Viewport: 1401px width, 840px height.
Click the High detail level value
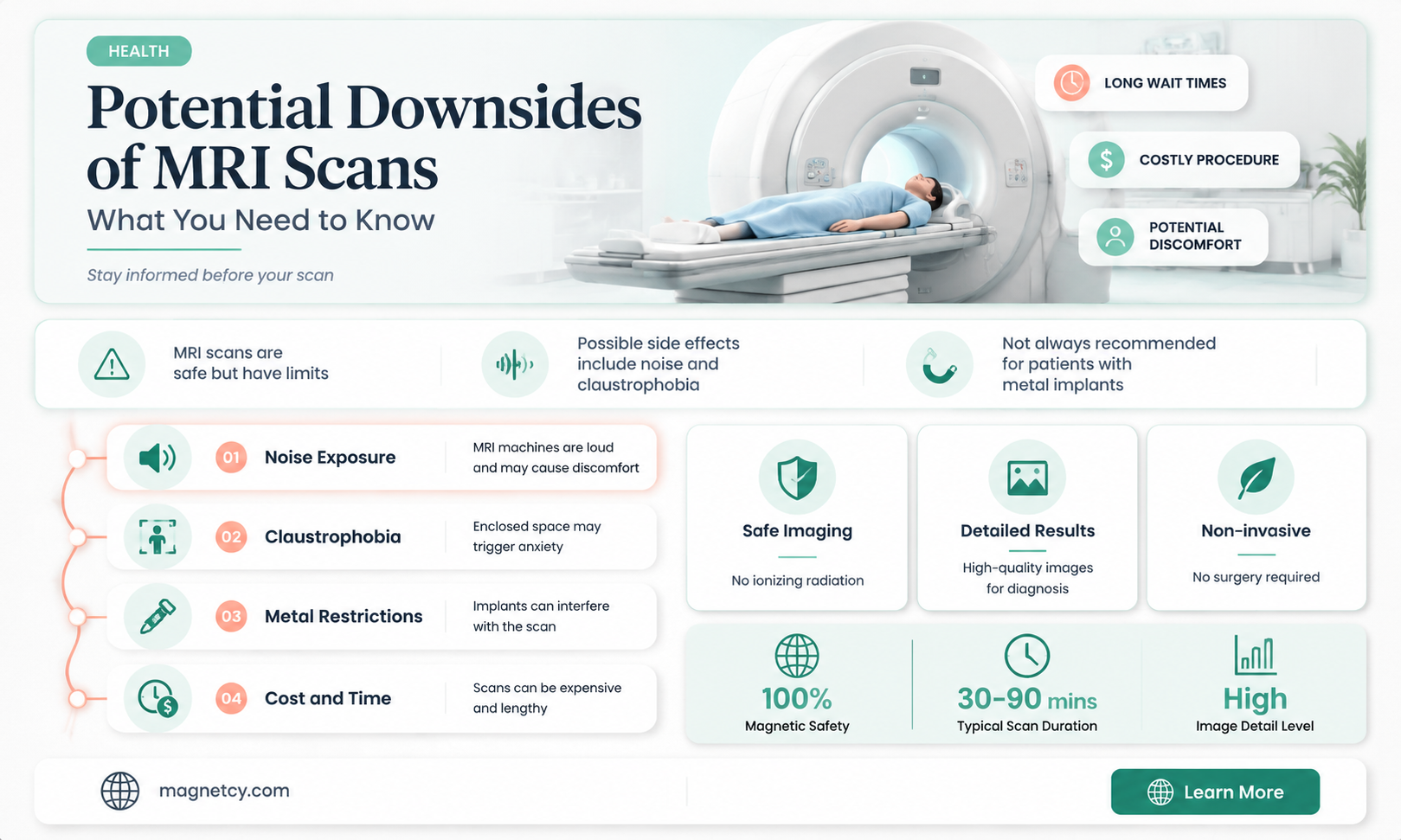pos(1255,698)
